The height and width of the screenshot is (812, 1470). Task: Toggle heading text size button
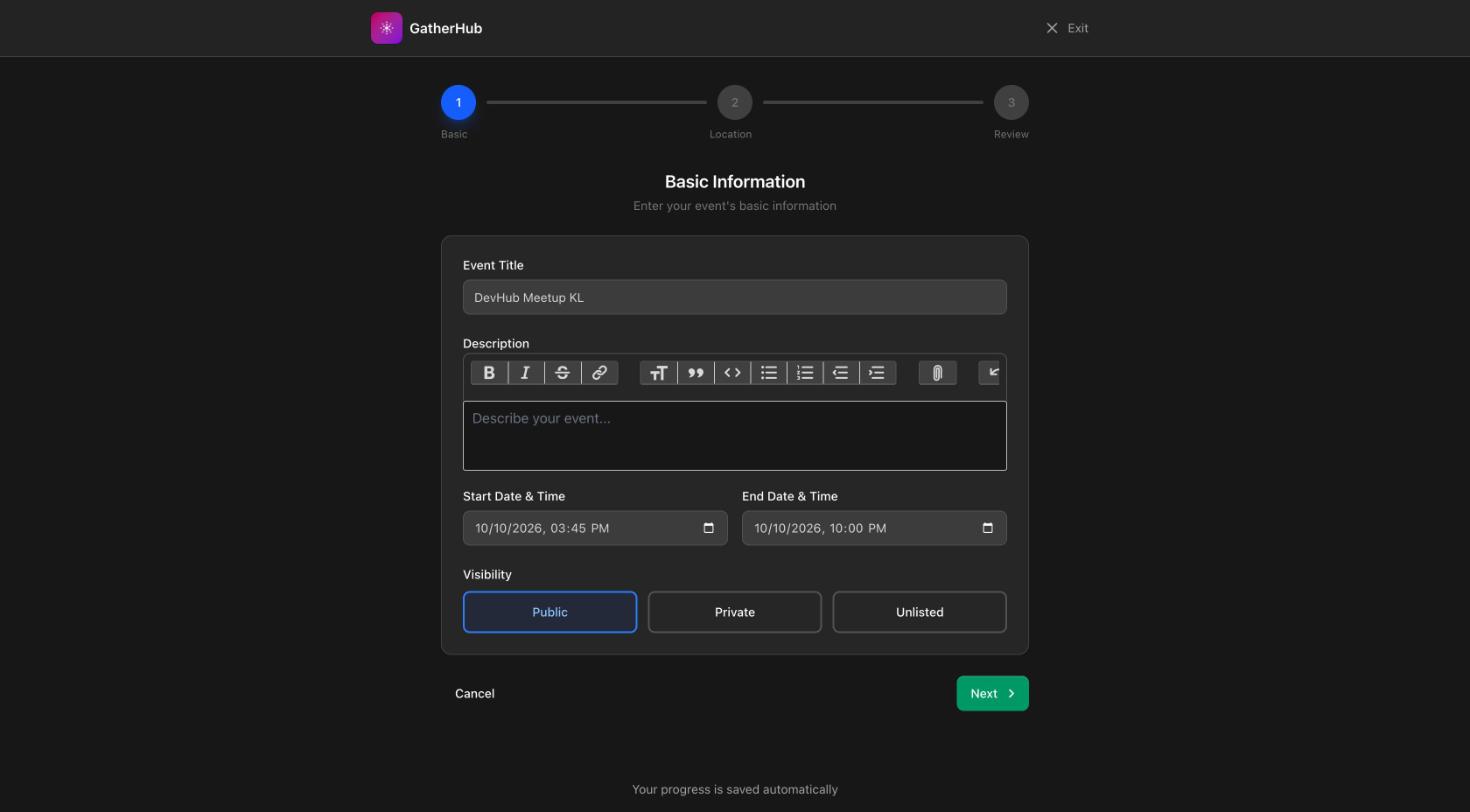click(658, 373)
